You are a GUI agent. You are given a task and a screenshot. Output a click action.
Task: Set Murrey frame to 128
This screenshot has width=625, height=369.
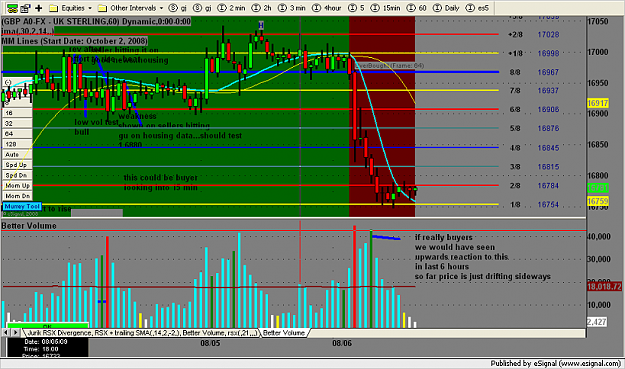tap(17, 144)
